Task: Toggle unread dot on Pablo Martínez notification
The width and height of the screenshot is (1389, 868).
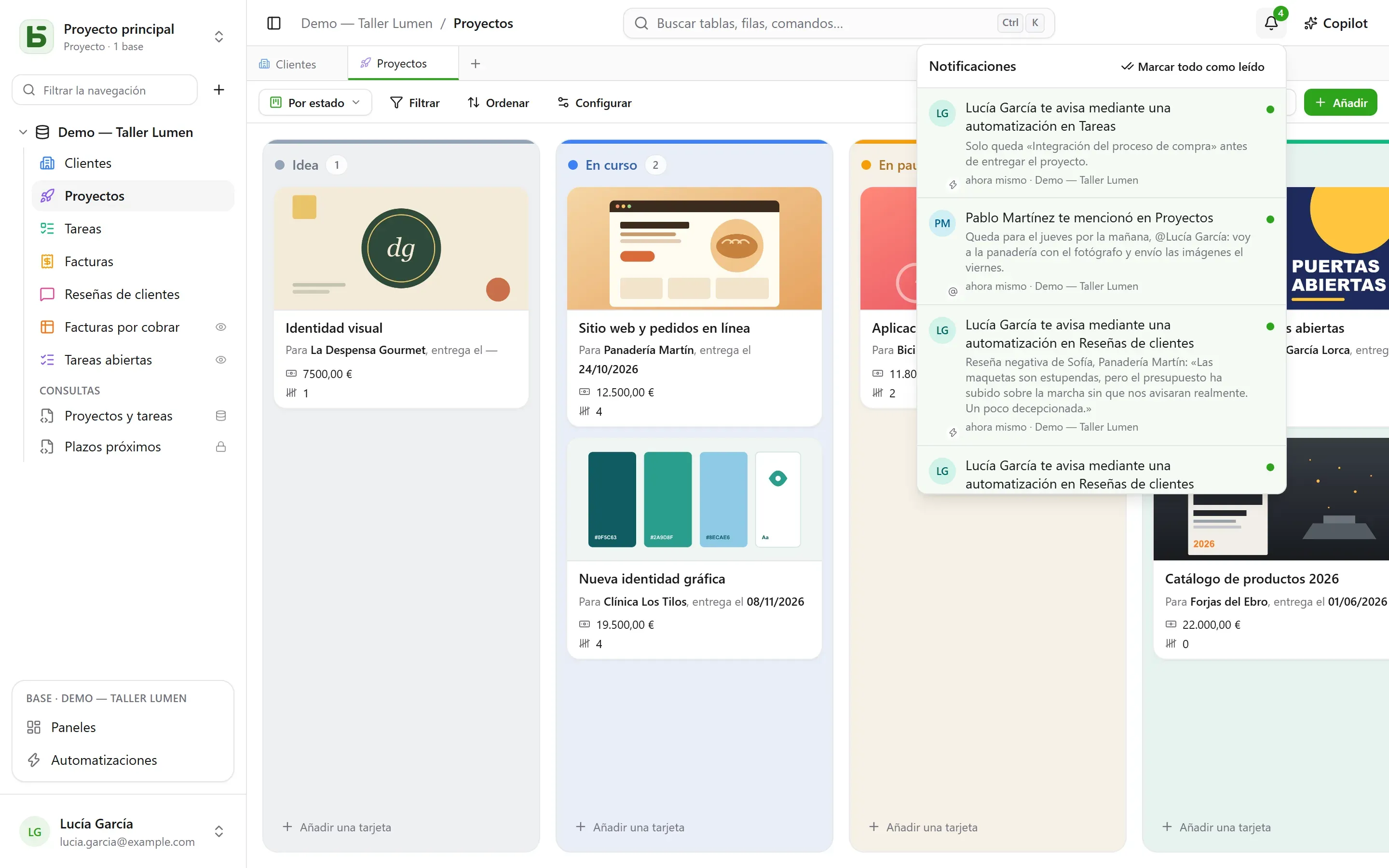Action: [1270, 219]
